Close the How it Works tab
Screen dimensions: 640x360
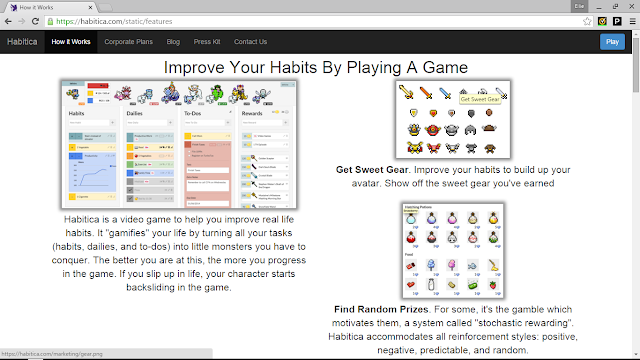coord(90,7)
